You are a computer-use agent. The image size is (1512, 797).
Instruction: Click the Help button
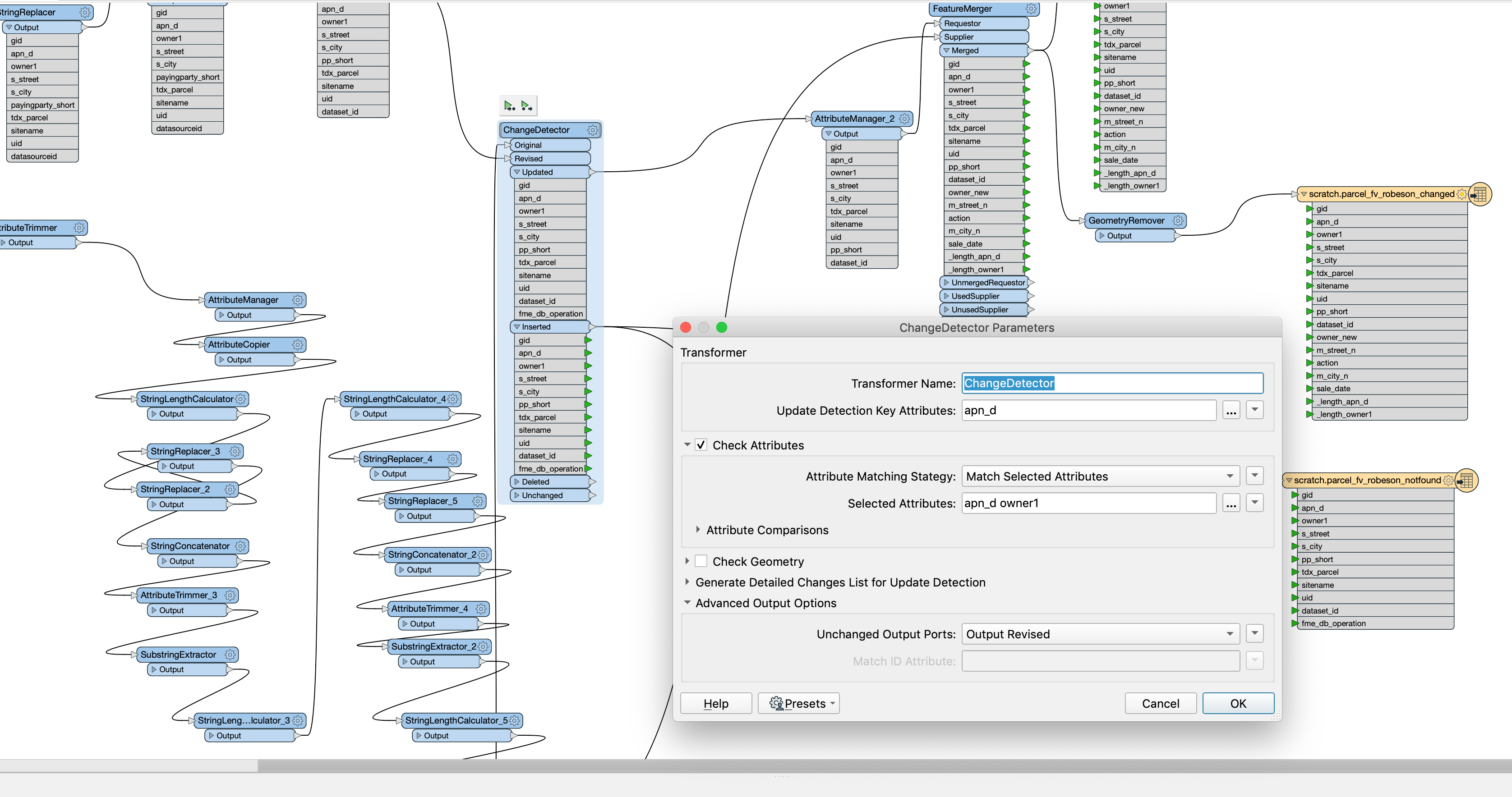(x=716, y=703)
